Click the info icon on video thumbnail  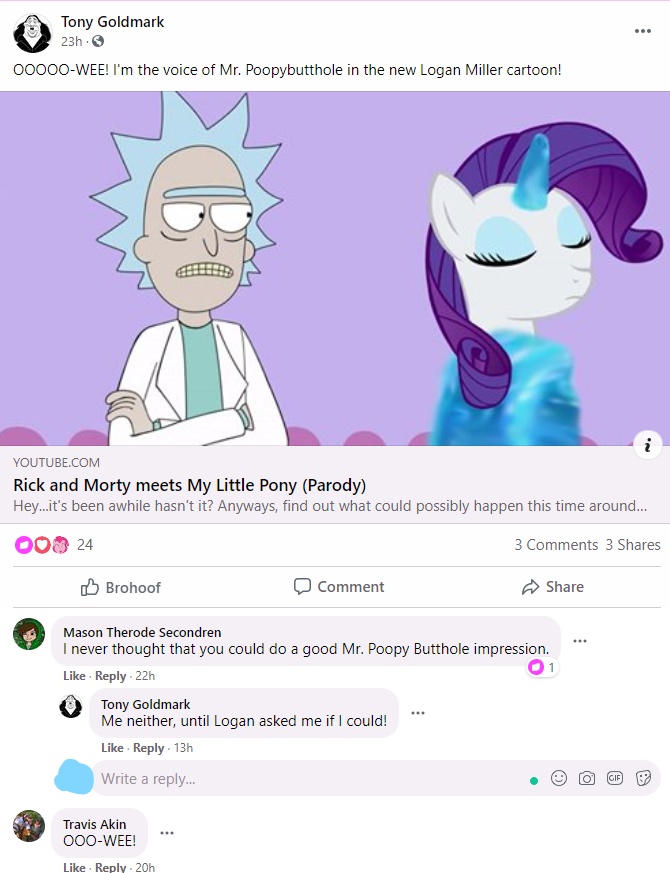[x=647, y=445]
